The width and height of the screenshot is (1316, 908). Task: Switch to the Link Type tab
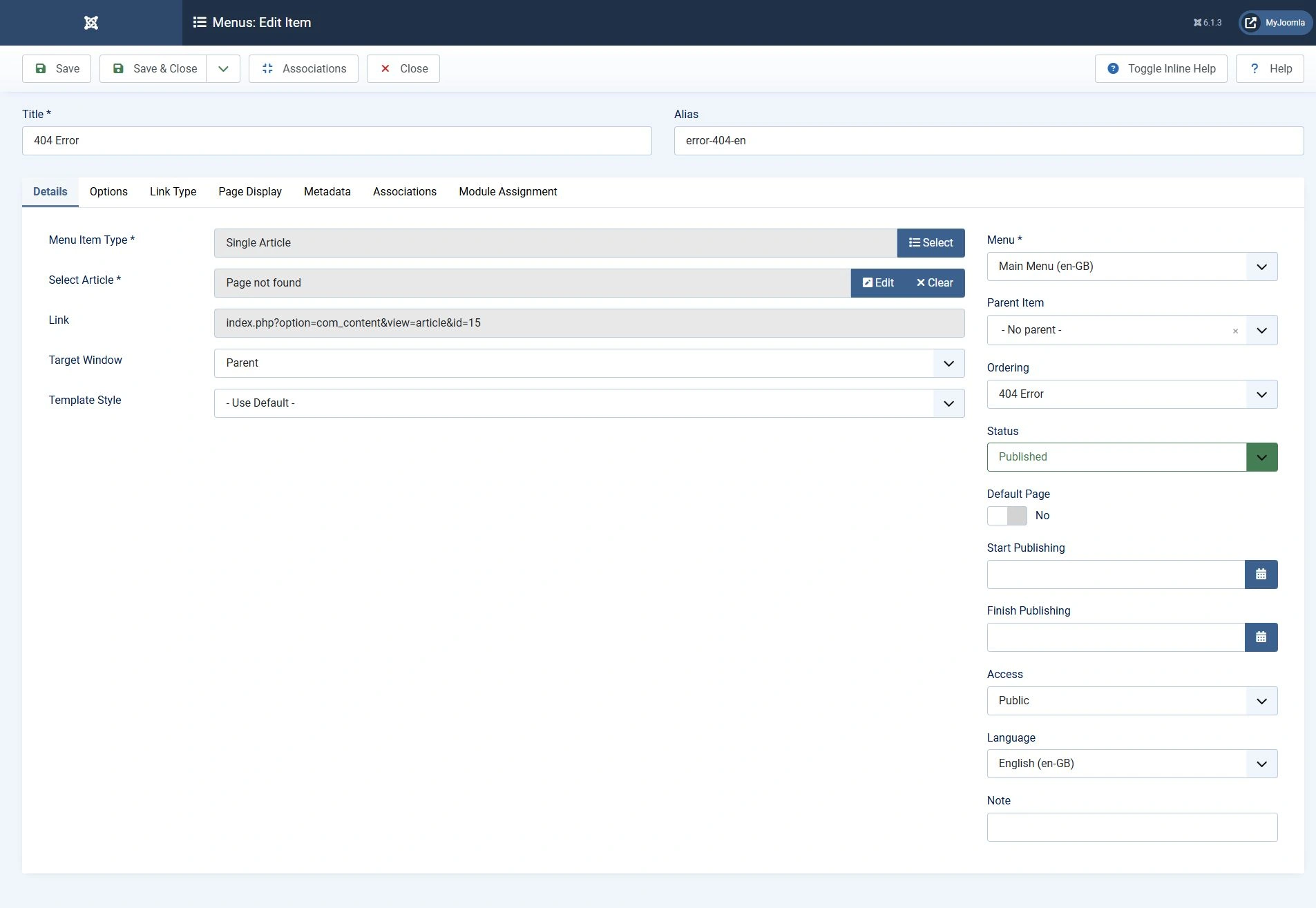coord(173,192)
